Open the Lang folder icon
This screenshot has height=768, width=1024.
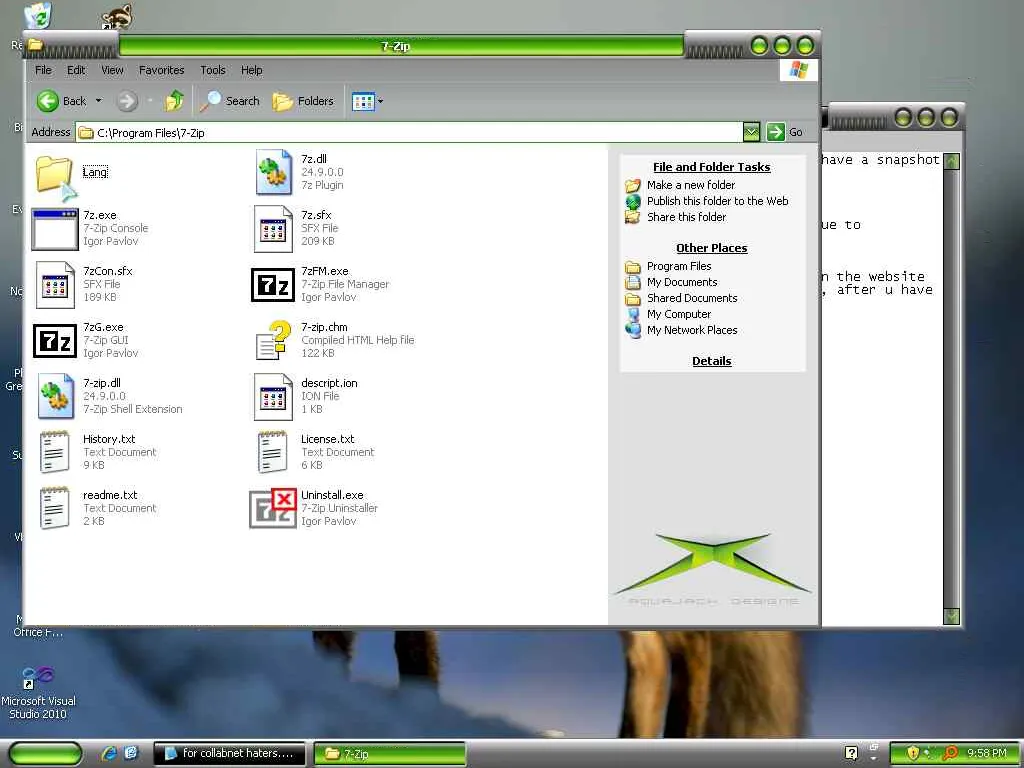[55, 174]
